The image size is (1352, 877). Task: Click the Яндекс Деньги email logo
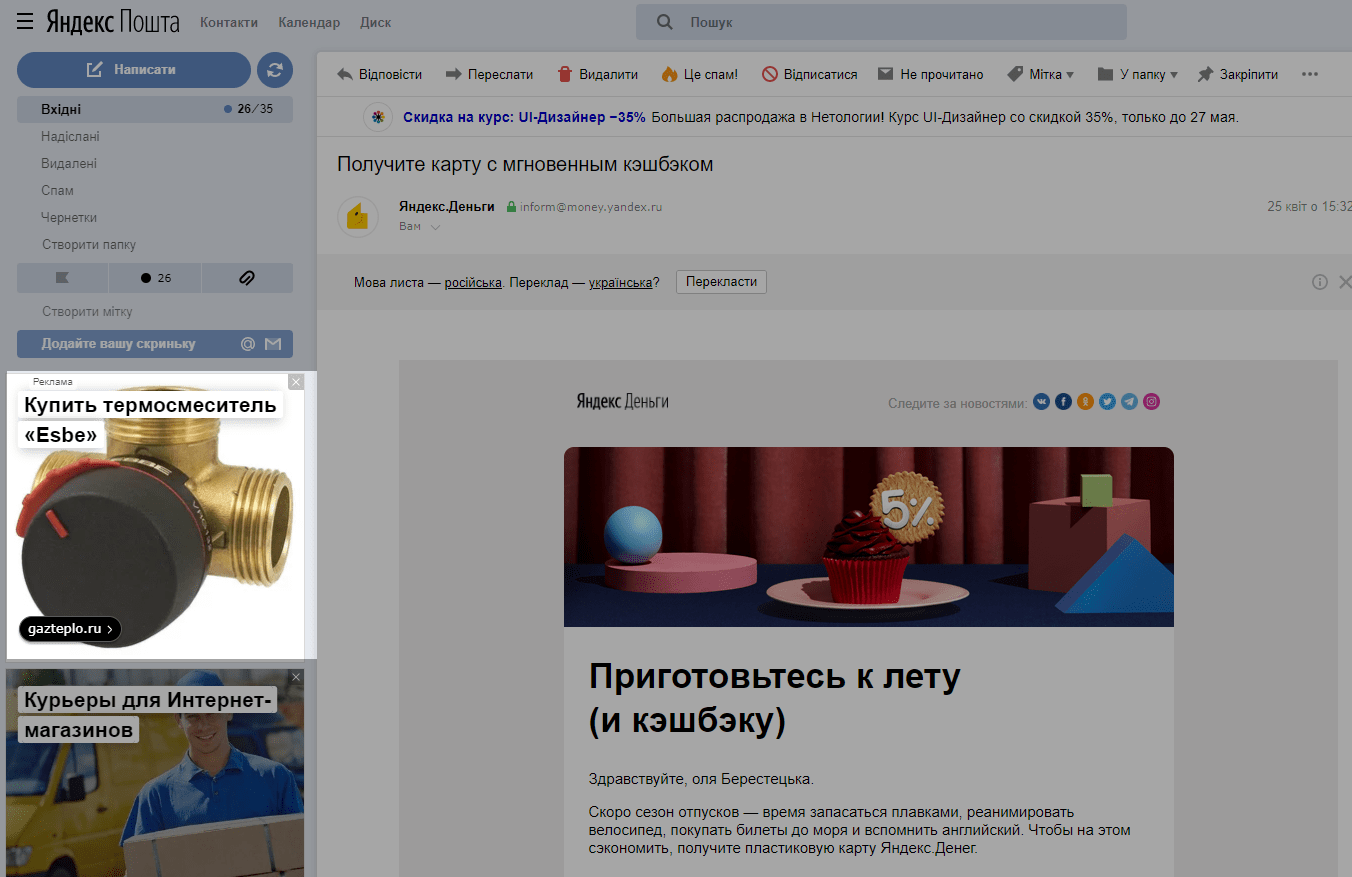point(622,401)
